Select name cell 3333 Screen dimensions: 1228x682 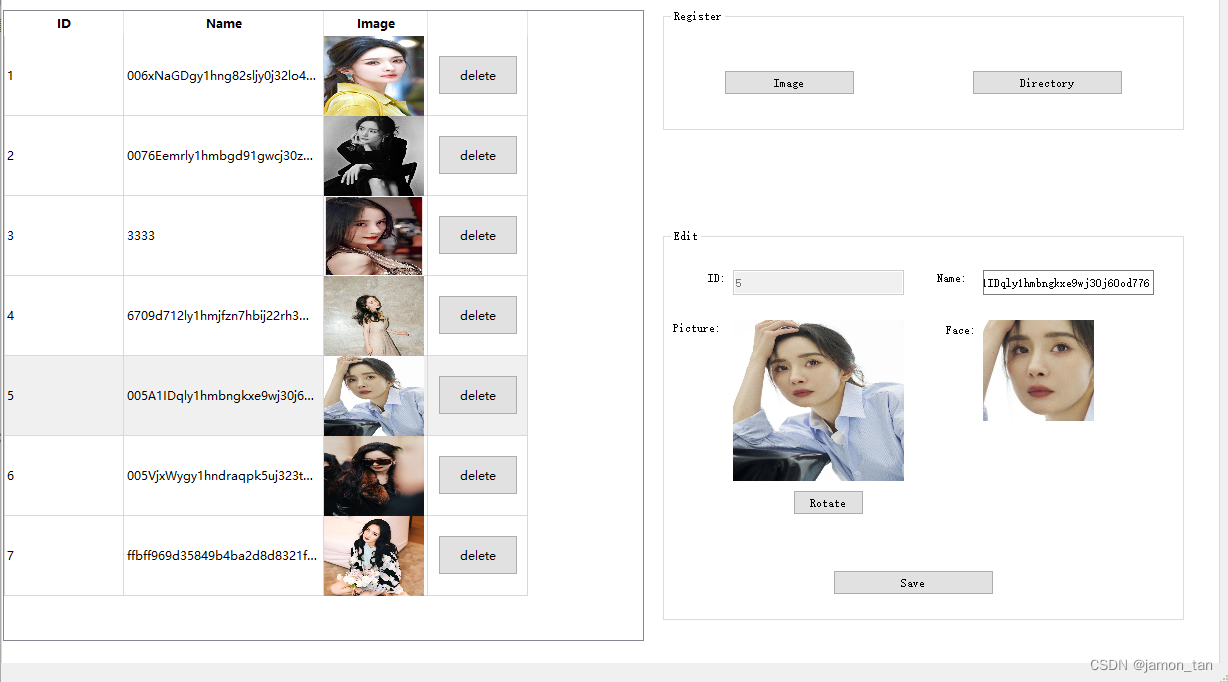(224, 235)
